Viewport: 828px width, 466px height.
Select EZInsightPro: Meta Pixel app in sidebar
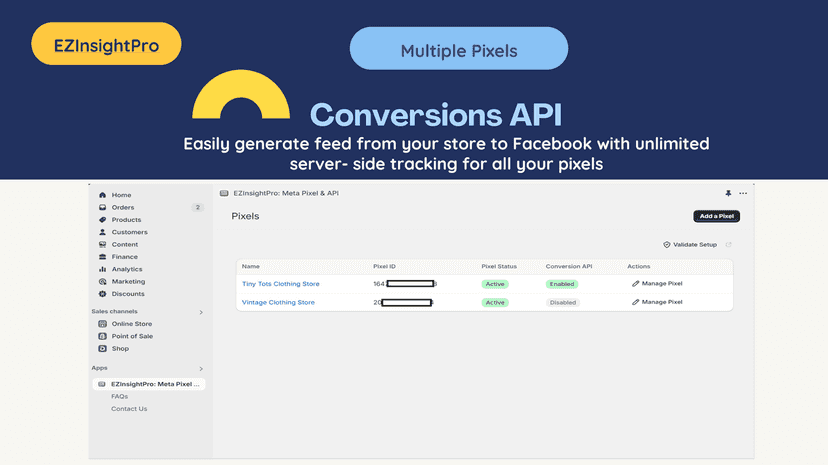point(149,384)
